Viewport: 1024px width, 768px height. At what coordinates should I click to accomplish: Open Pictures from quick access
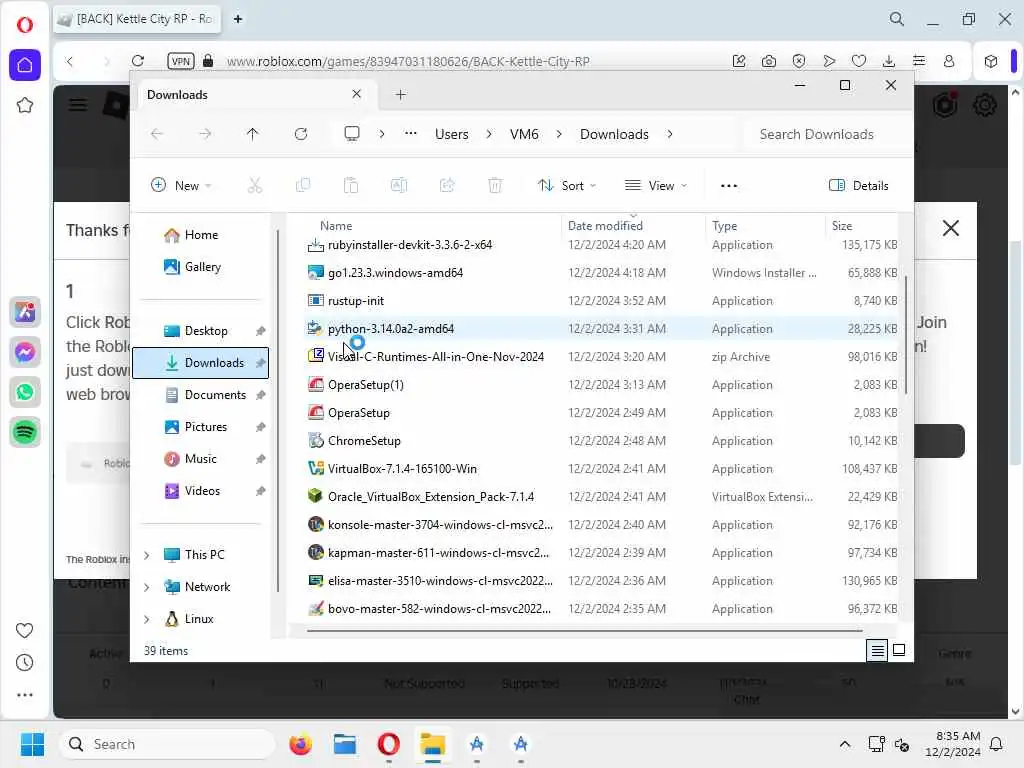pos(201,427)
